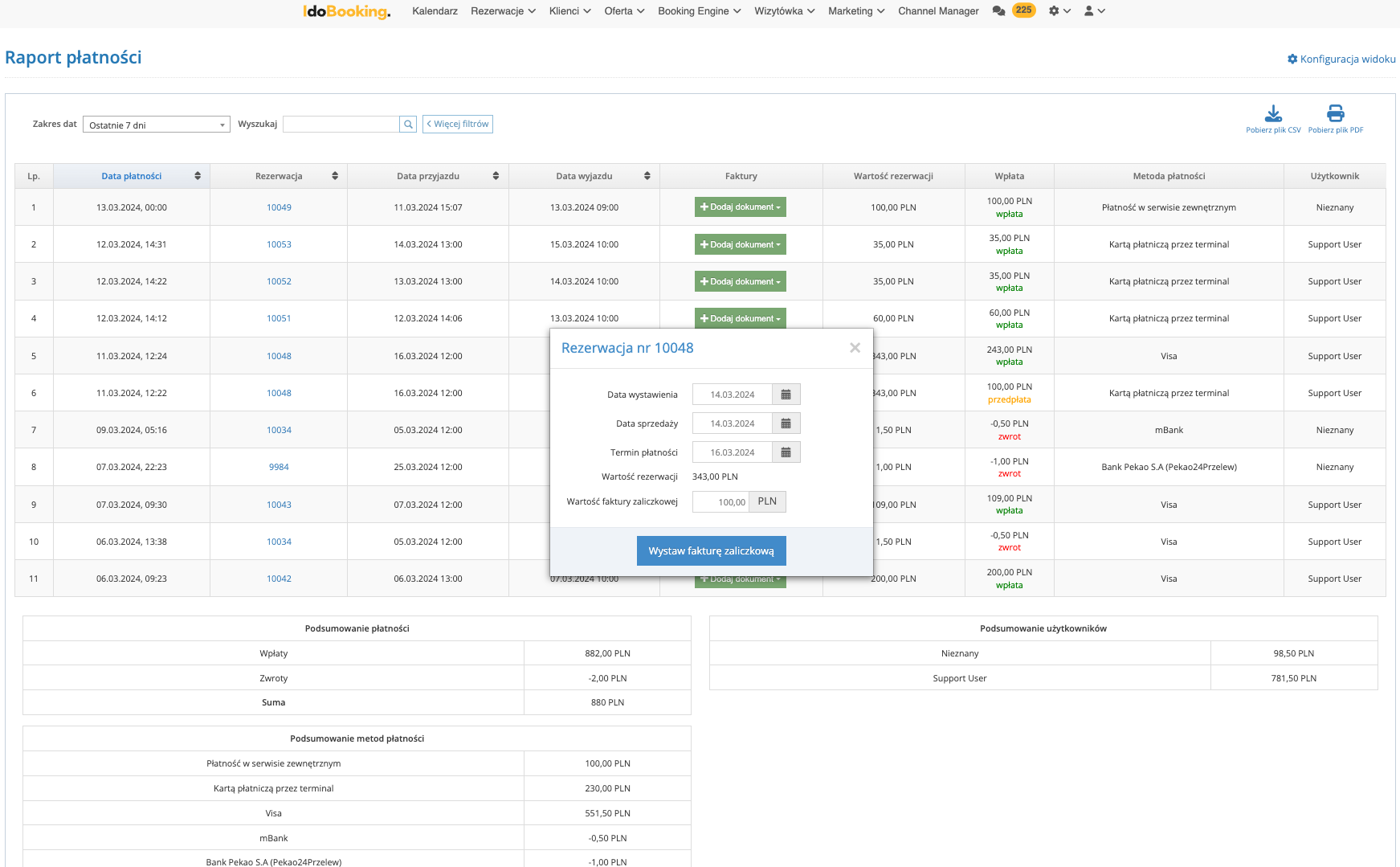Click Wystaw fakturę zaliczkową button
This screenshot has width=1400, height=867.
point(711,551)
